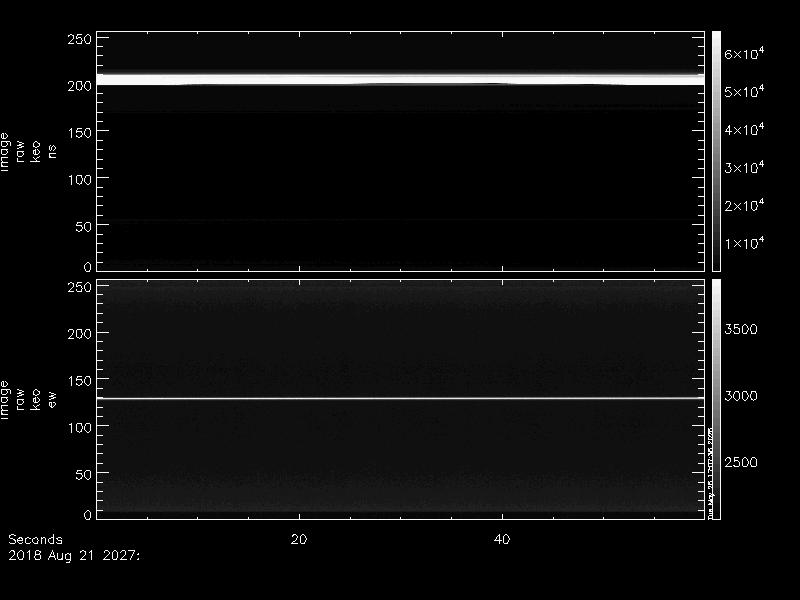This screenshot has width=800, height=600.
Task: Select the 1×10⁴ label on top colorbar
Action: (744, 243)
